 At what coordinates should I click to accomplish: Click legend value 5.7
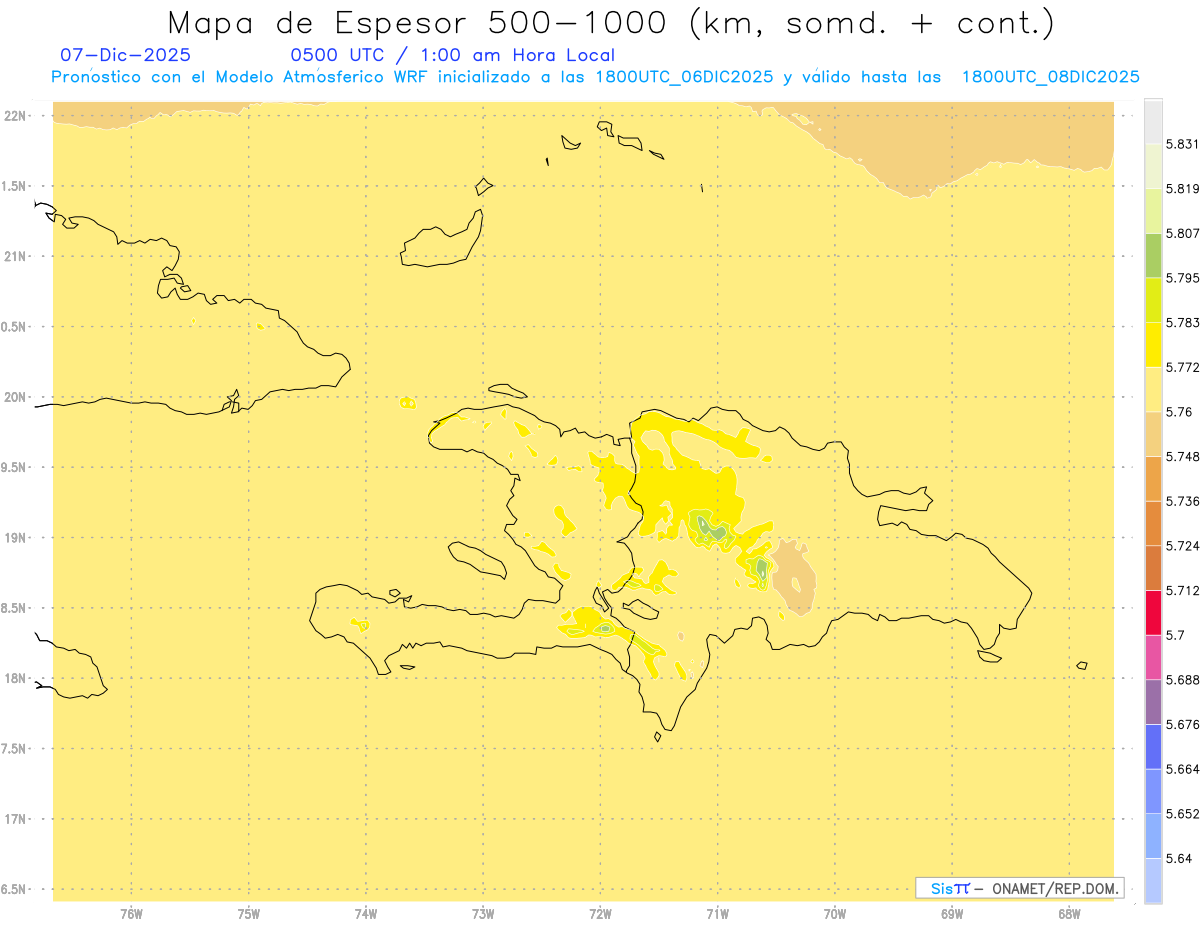coord(1176,635)
